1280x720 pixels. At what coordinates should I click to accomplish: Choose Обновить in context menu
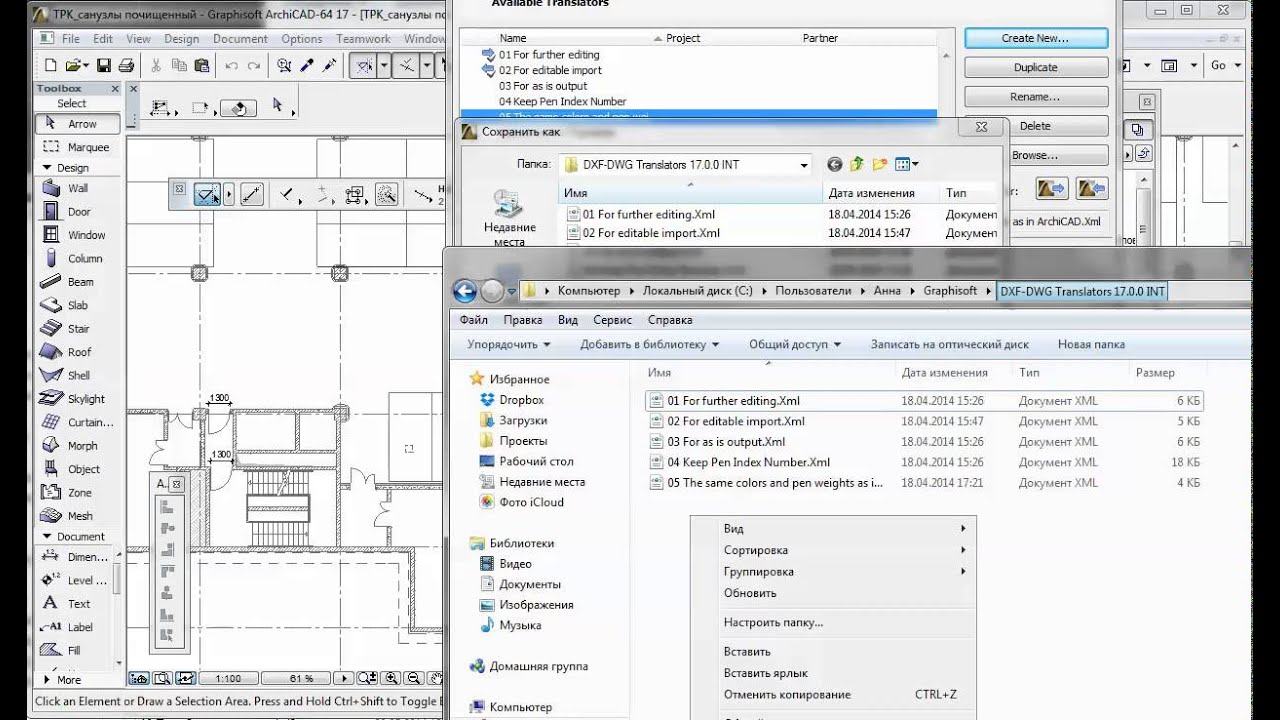[x=750, y=593]
